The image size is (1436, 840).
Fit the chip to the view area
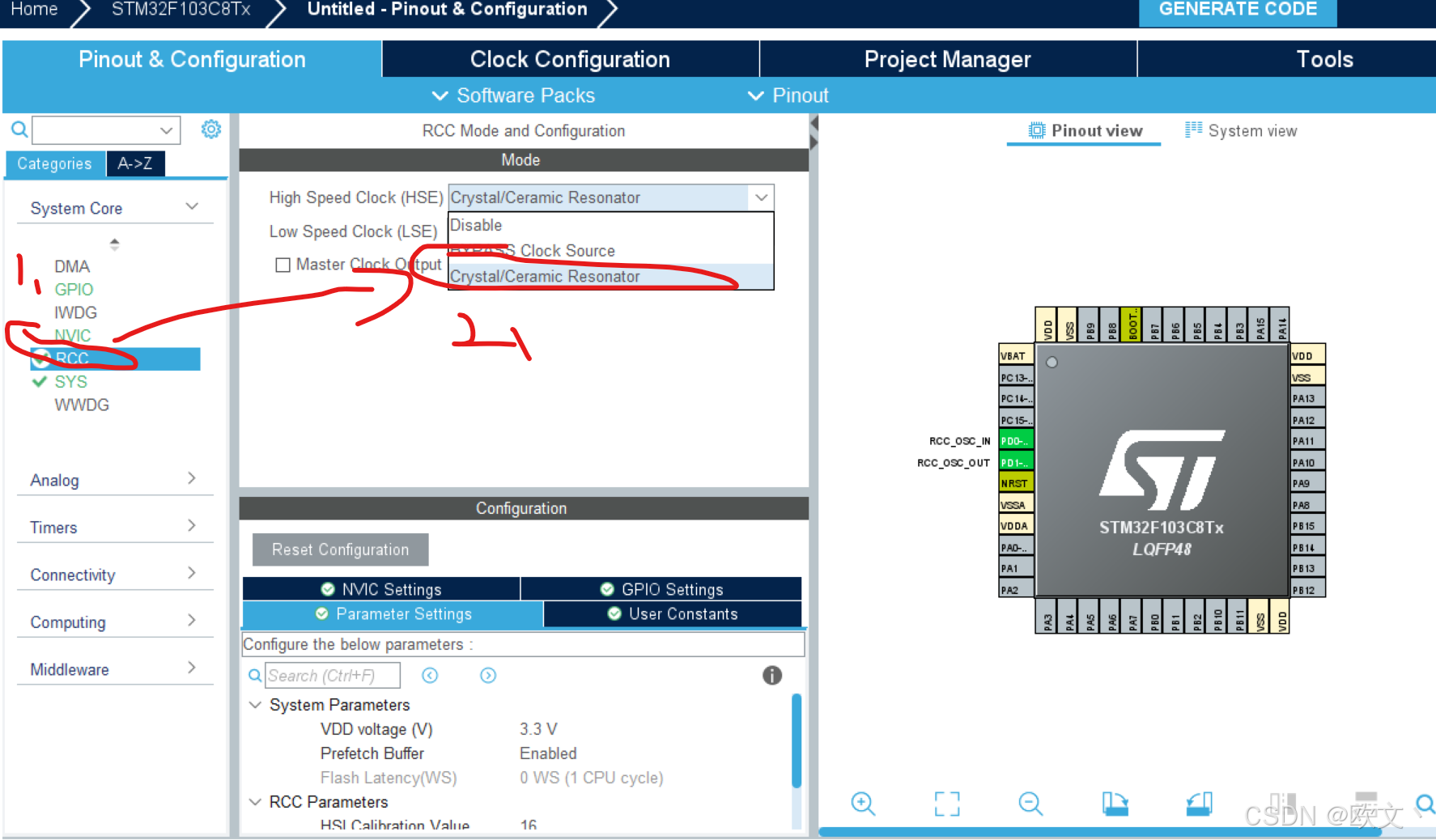click(x=946, y=804)
